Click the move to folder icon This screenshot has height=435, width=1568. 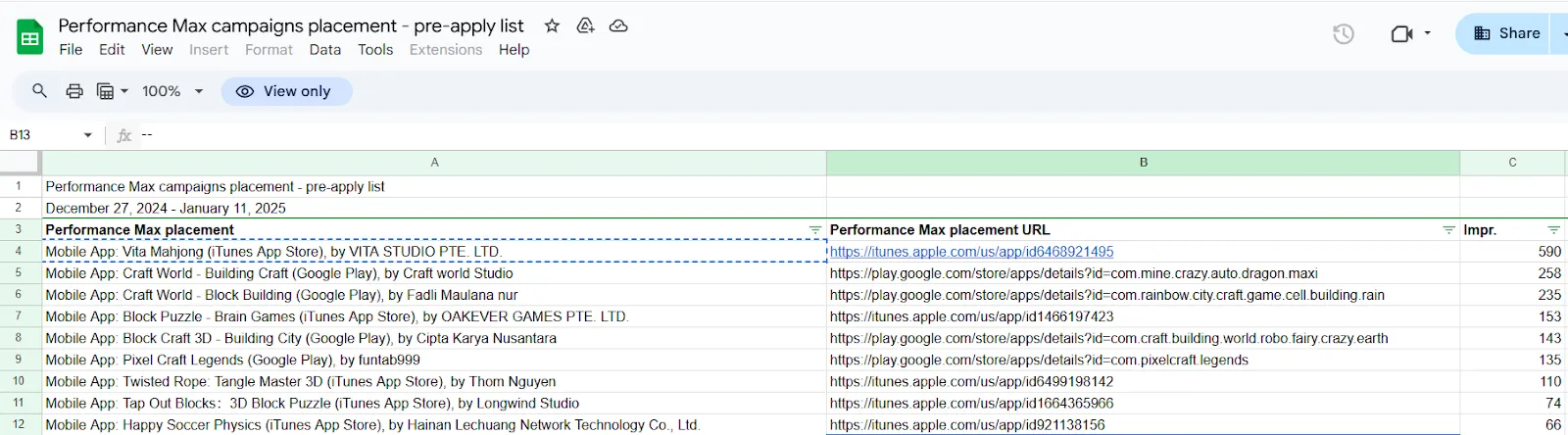pos(585,25)
